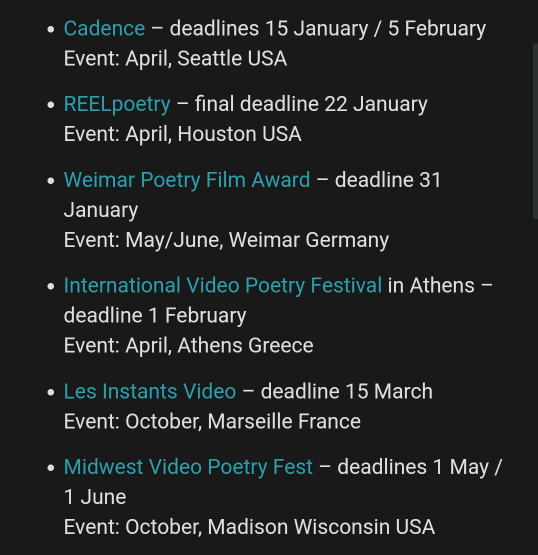538x555 pixels.
Task: Click the 'Event: April, Seattle USA' text
Action: (175, 58)
